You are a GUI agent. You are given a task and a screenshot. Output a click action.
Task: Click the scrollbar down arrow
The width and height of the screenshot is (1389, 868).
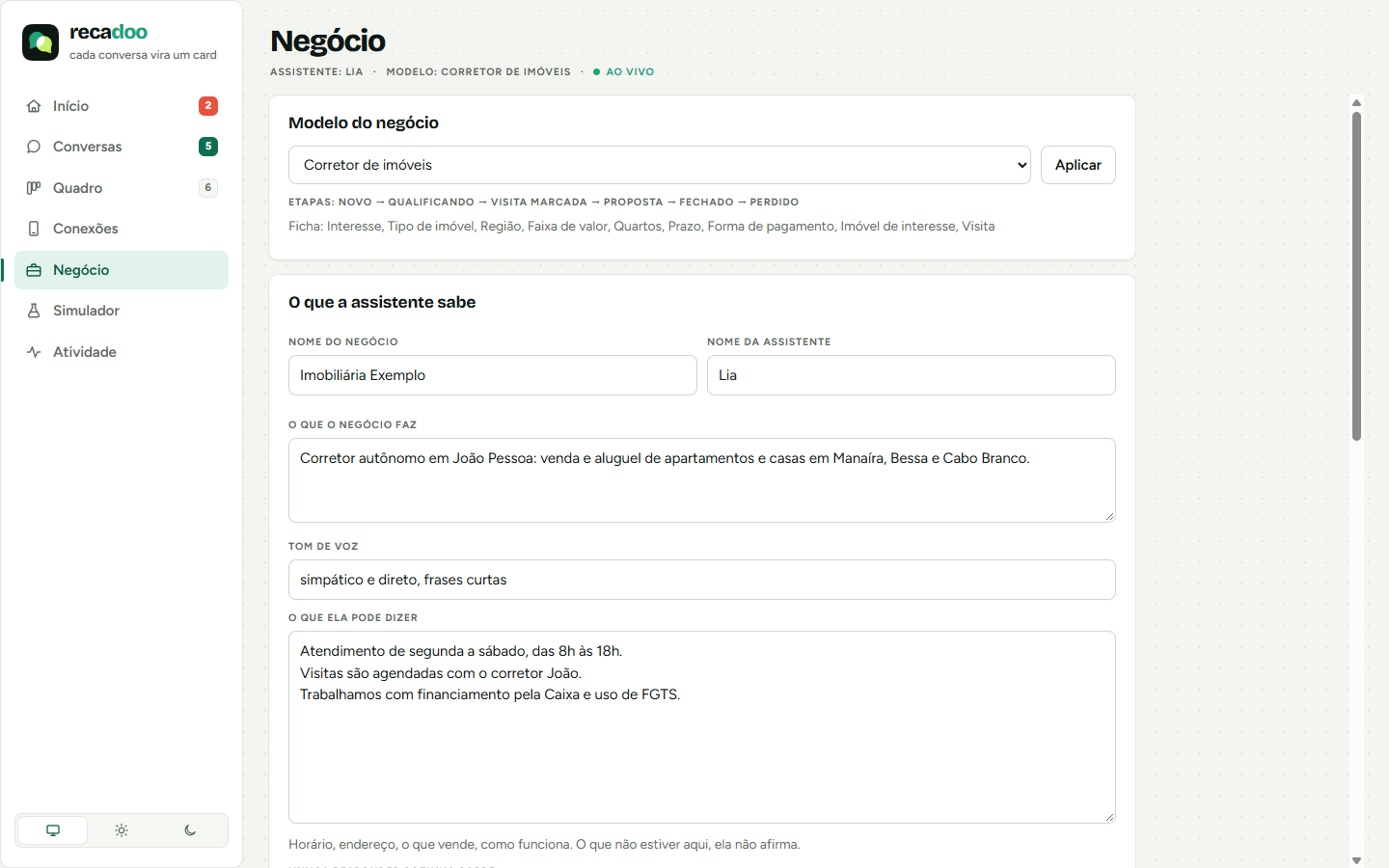1356,860
